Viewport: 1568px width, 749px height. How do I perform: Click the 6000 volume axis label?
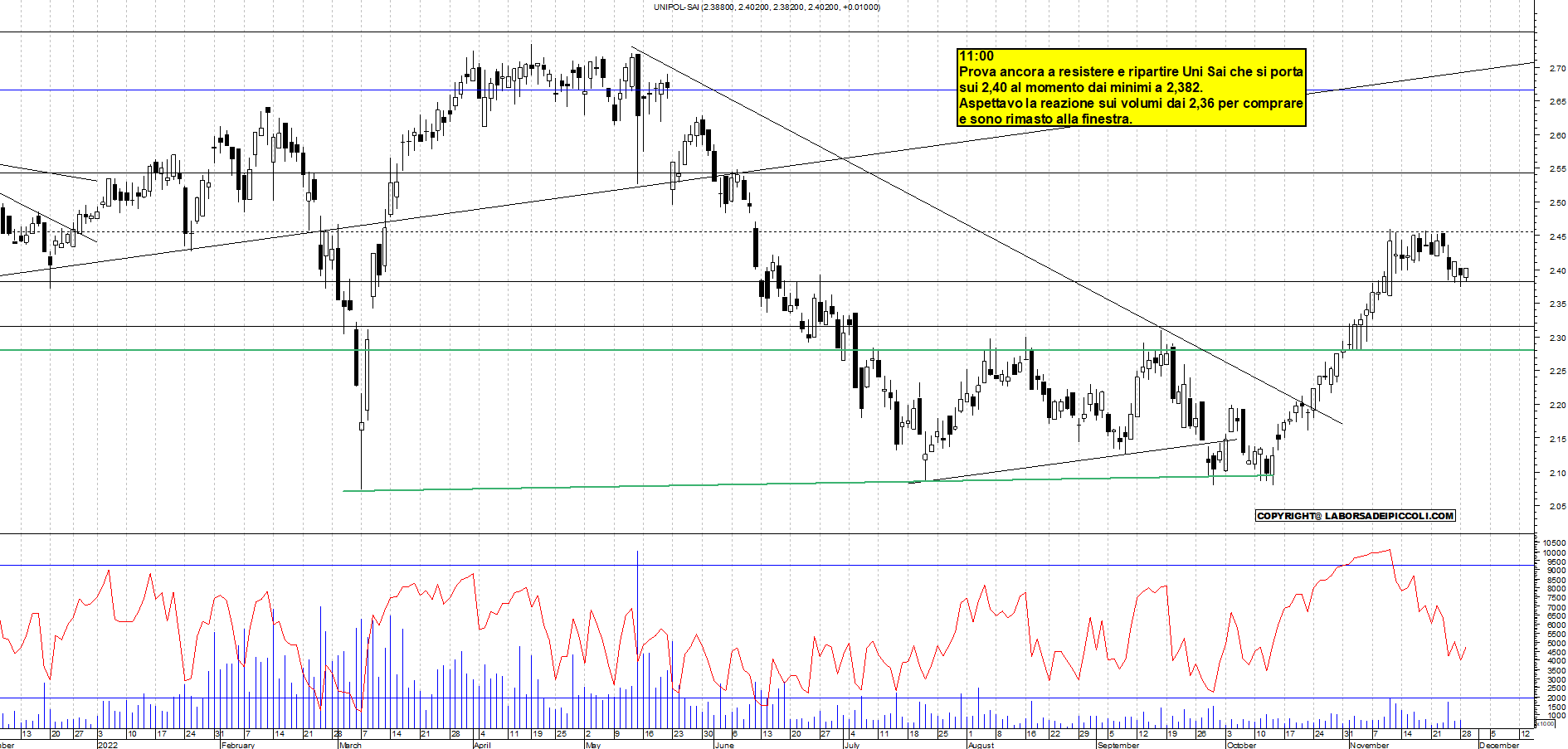(x=1556, y=625)
